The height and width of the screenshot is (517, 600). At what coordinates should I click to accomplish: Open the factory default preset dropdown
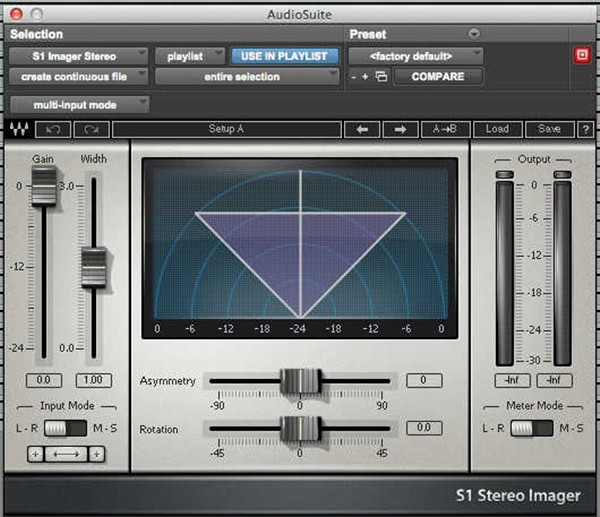(416, 56)
